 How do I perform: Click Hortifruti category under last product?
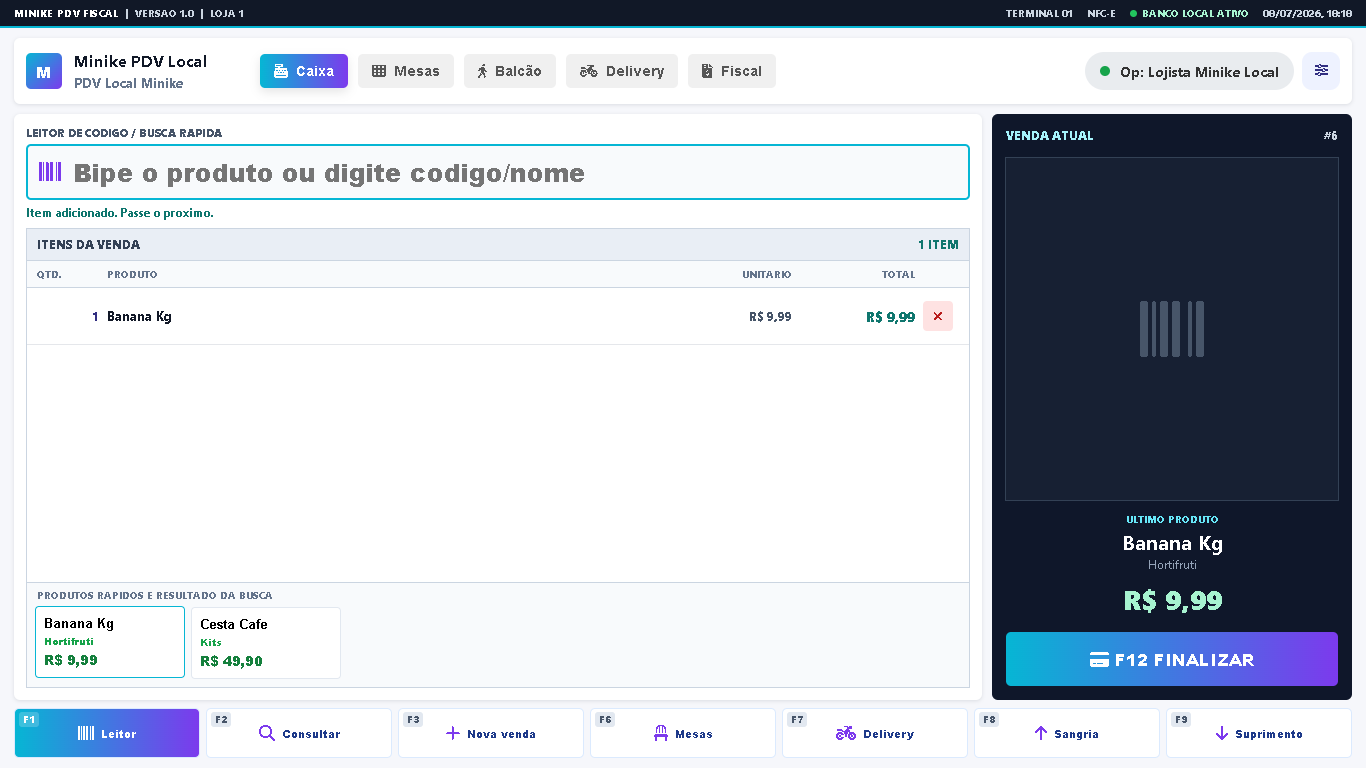[x=1172, y=565]
